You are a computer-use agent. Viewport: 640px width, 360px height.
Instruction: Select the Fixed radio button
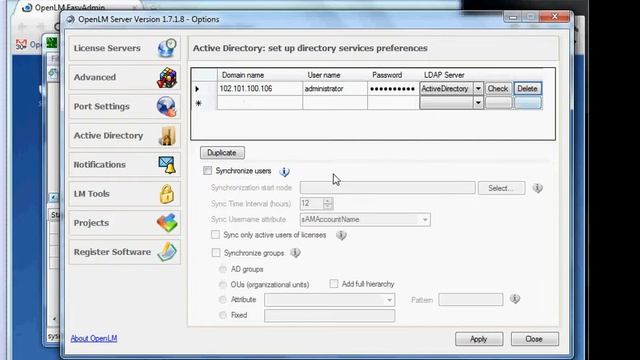[x=222, y=315]
